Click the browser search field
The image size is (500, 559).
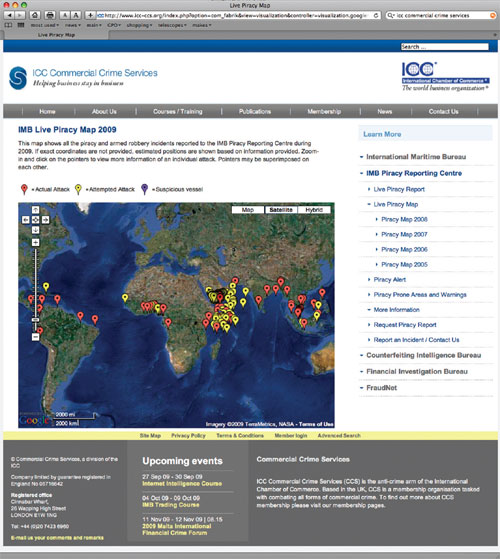(x=441, y=16)
